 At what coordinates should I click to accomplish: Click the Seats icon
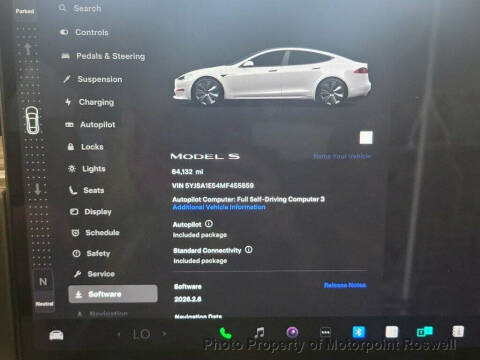pyautogui.click(x=73, y=190)
